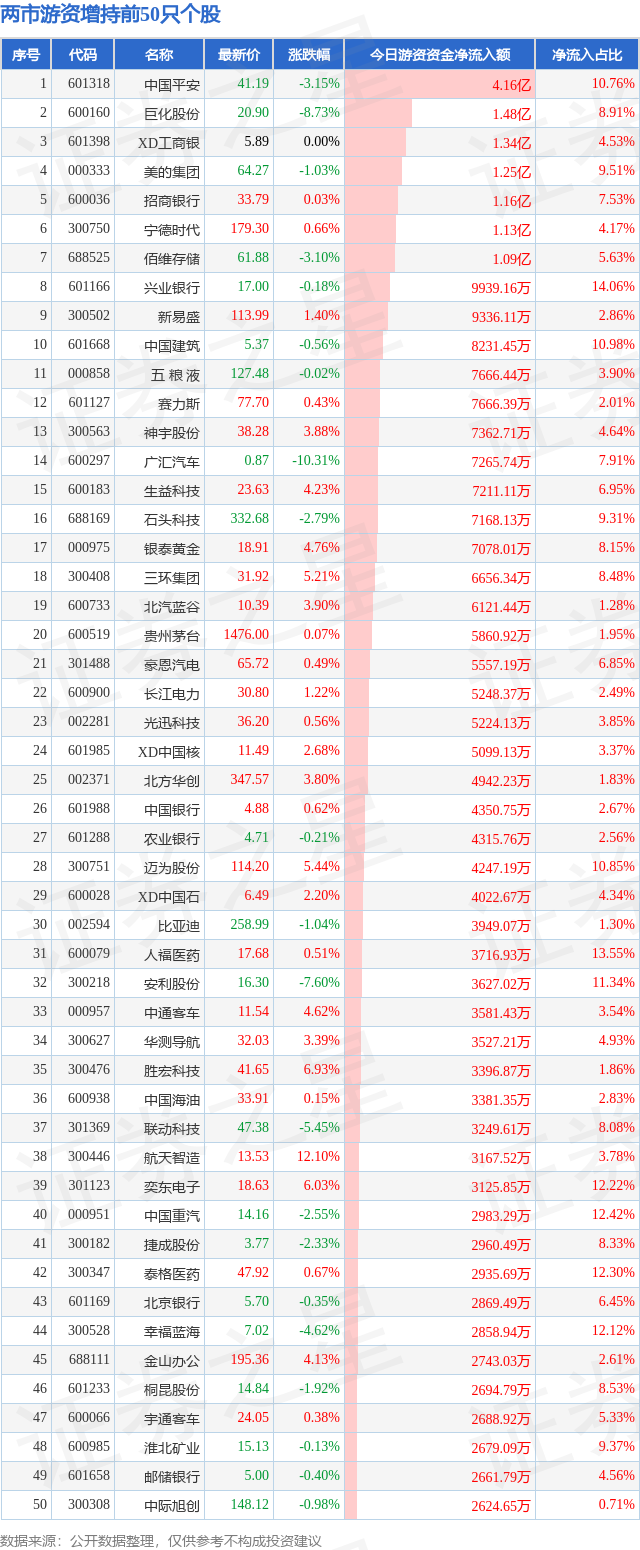Select stock name 兴业银行
Screen dimensions: 640x1550
pos(172,288)
